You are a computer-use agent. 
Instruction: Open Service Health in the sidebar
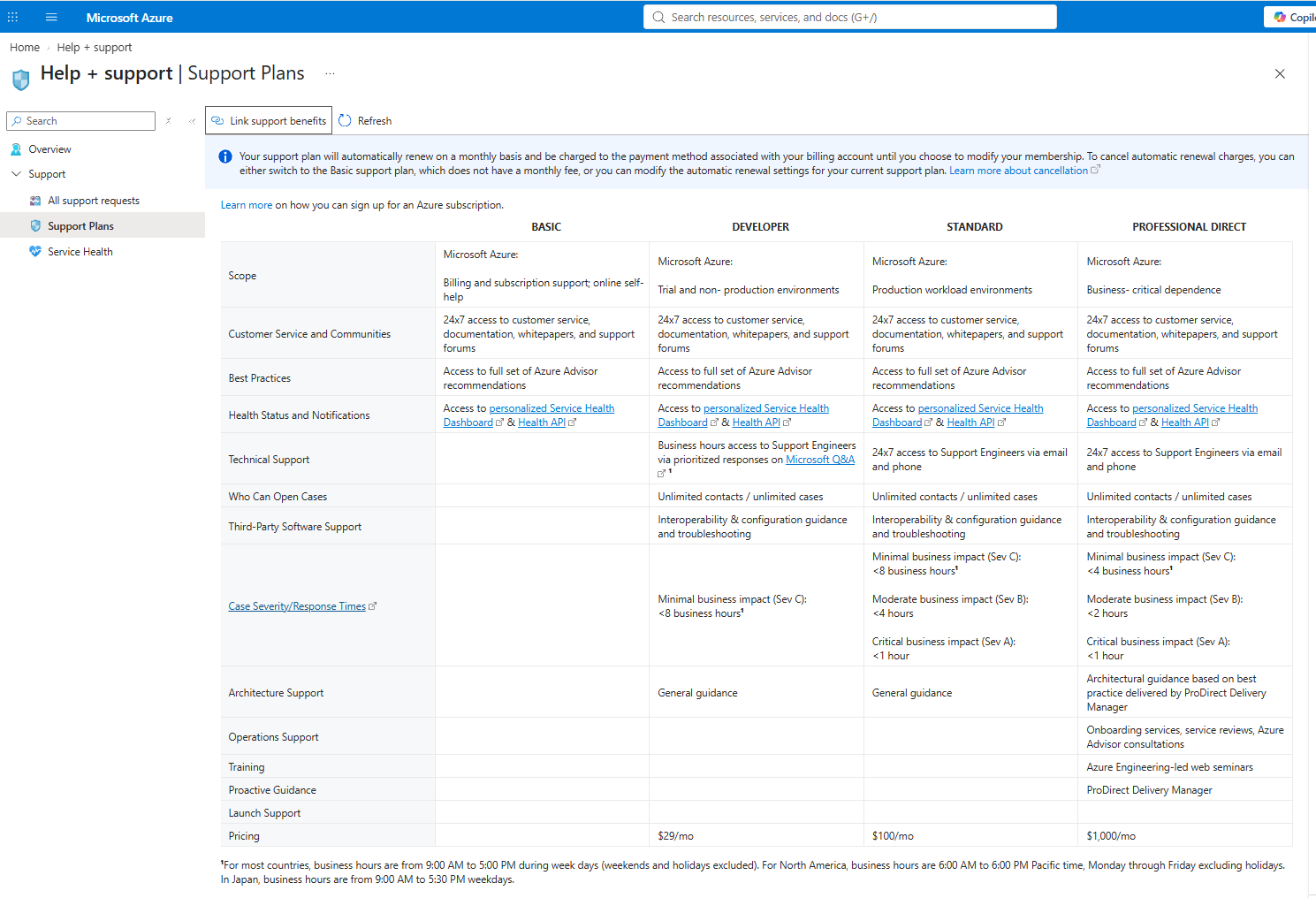point(80,252)
